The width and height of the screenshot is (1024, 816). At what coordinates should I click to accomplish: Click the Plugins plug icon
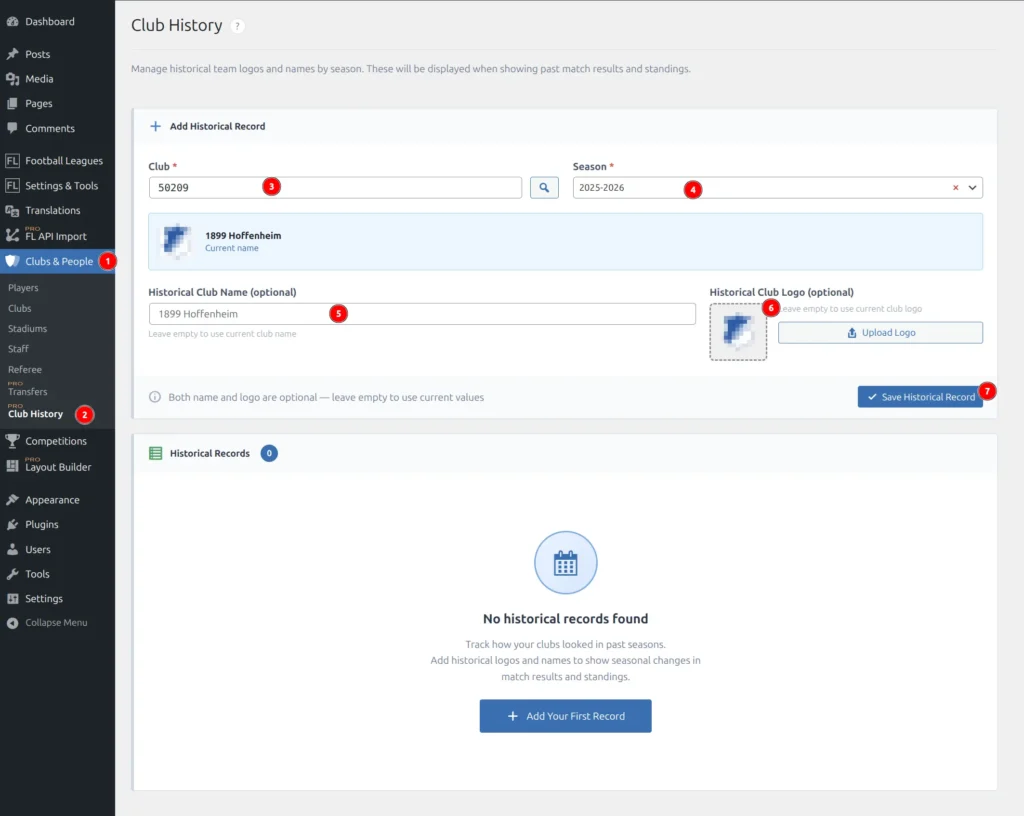[x=12, y=524]
